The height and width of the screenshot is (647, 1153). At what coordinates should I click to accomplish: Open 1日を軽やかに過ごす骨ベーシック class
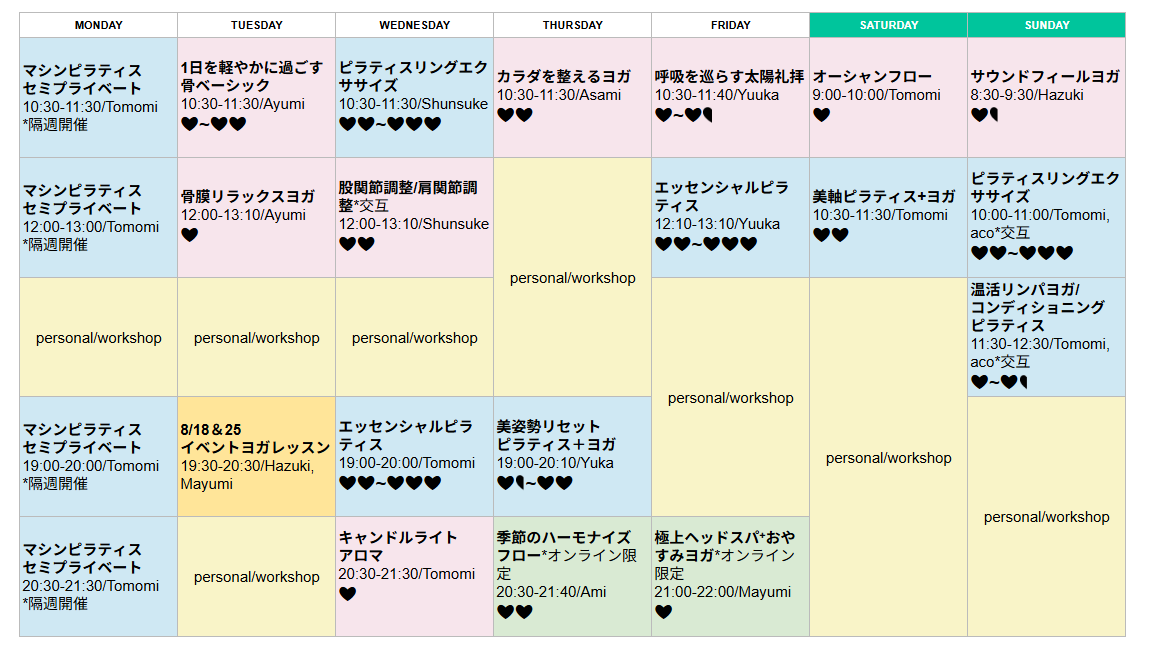click(x=257, y=97)
